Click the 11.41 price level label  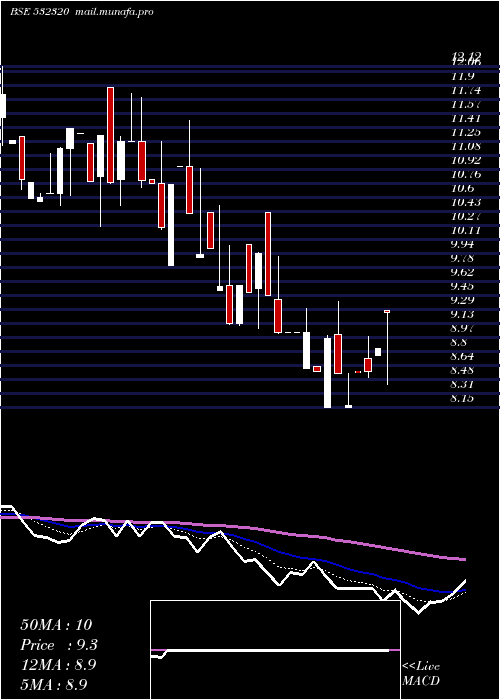point(466,119)
